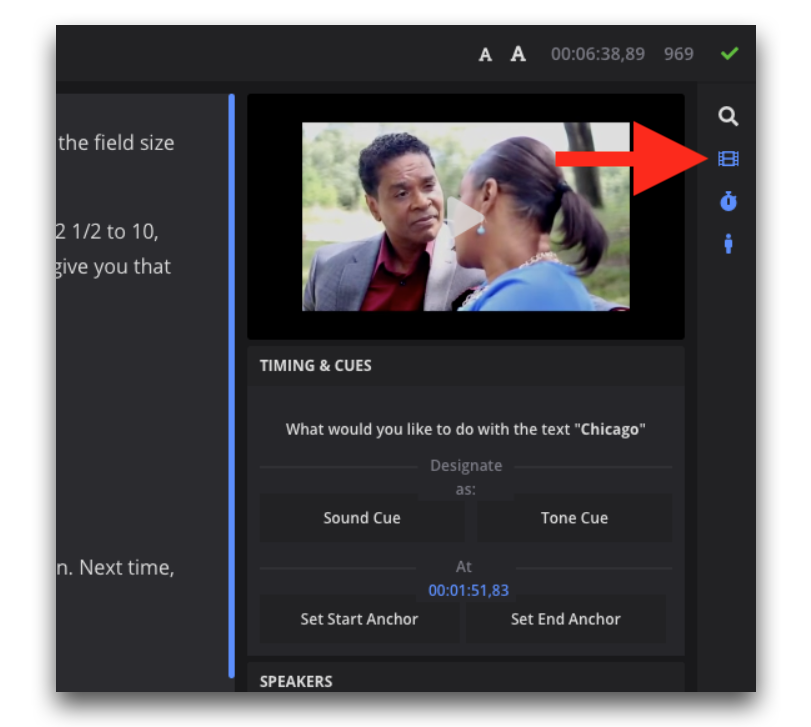Click the Set Start Anchor button
811x727 pixels.
[359, 619]
